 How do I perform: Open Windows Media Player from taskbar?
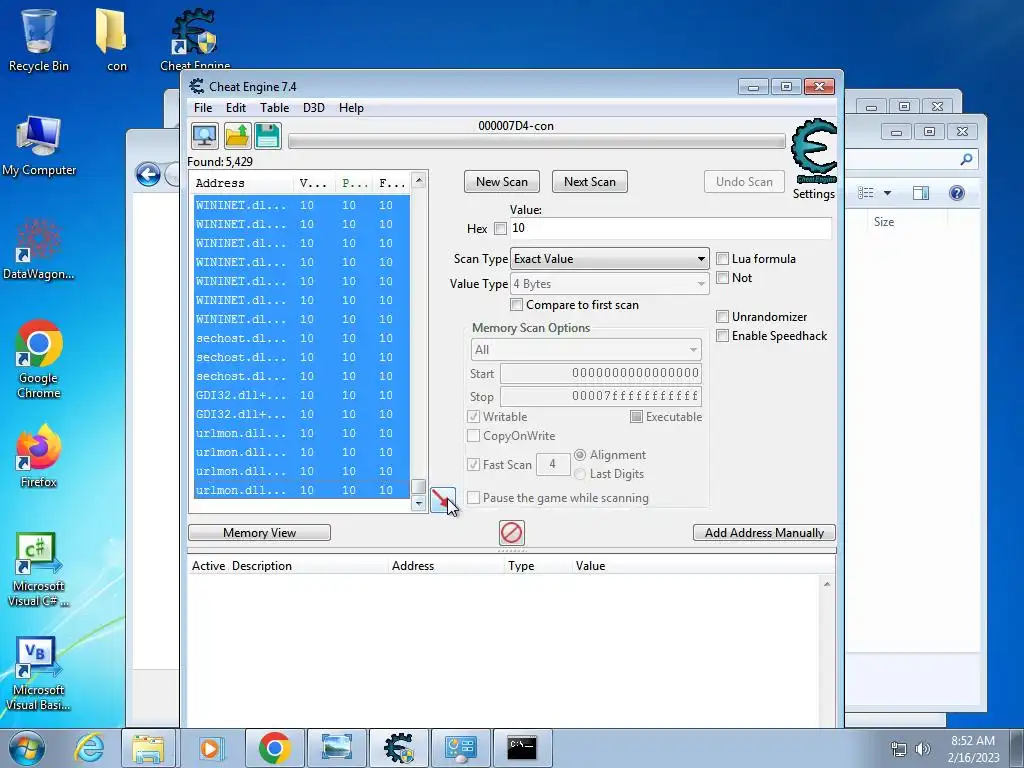210,748
